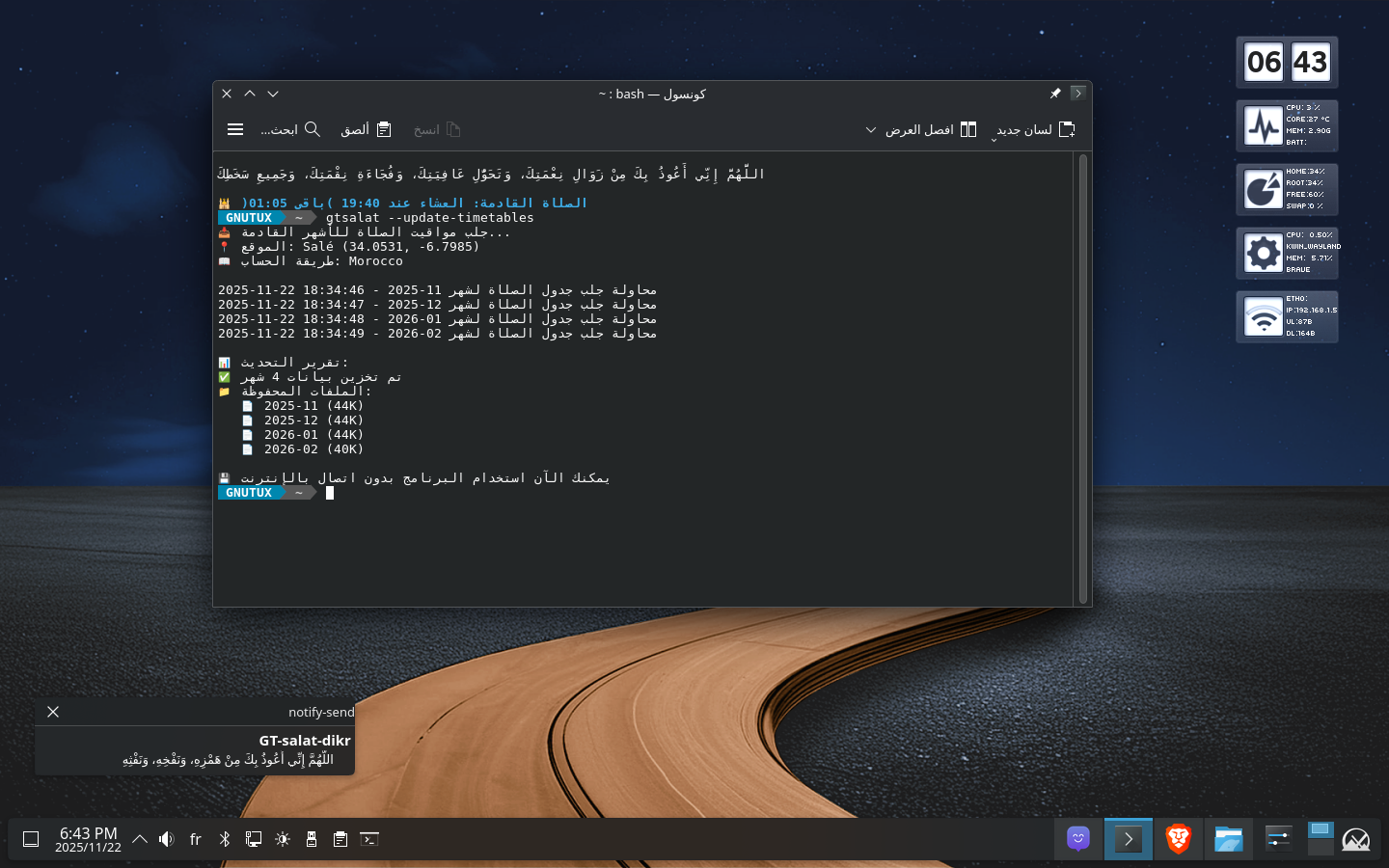Open the clipboard tray icon
Screen dimensions: 1389x868
(340, 839)
